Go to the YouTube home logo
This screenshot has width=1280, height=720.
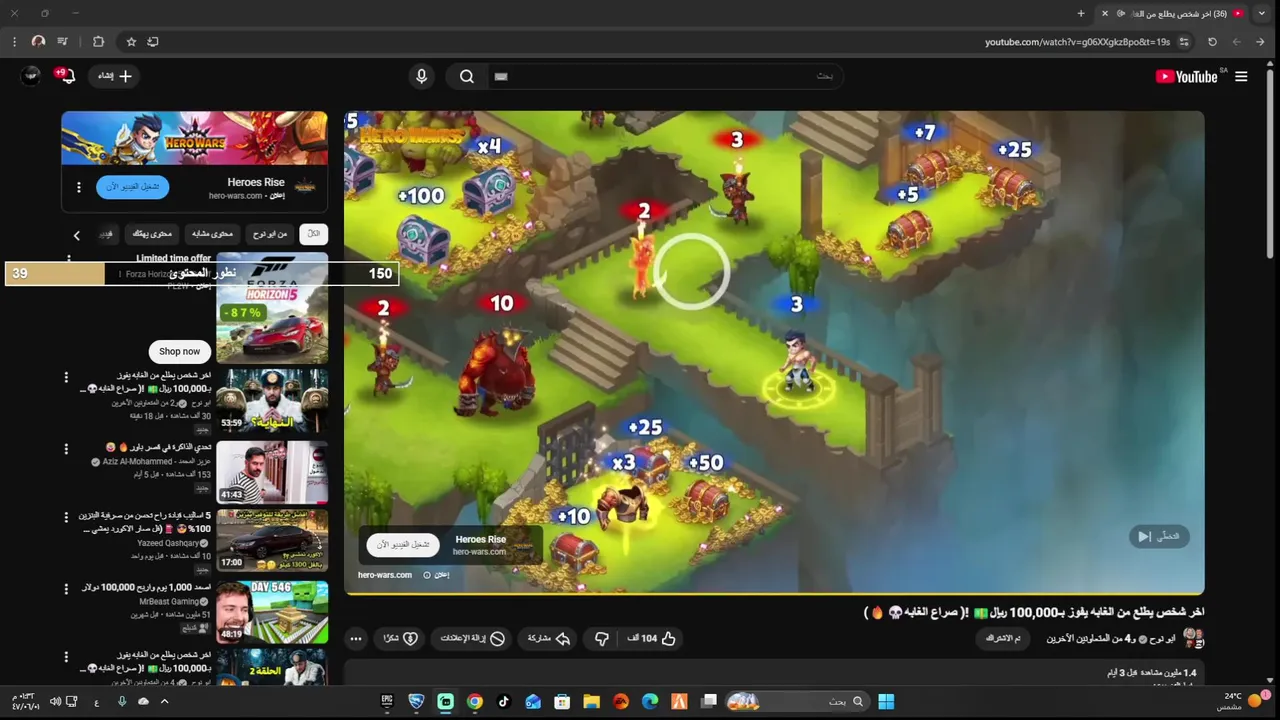click(1187, 77)
